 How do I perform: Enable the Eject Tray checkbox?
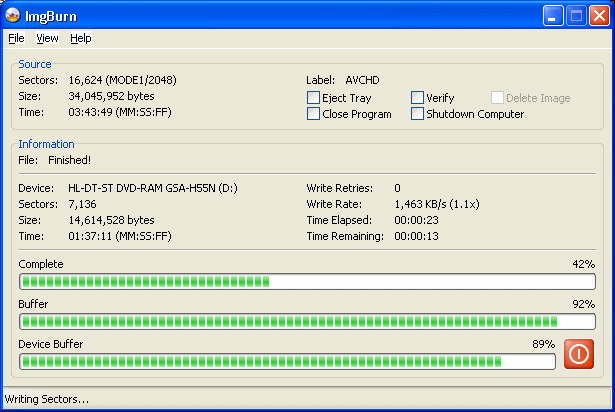click(x=313, y=97)
